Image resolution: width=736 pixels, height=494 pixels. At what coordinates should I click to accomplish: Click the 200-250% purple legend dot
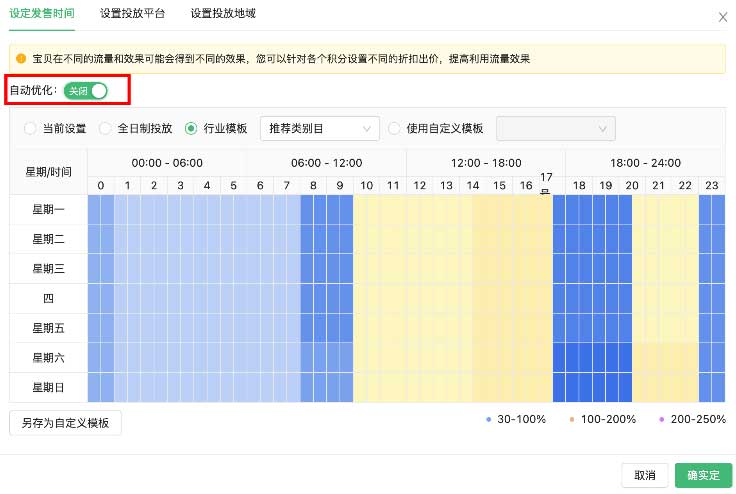pyautogui.click(x=662, y=420)
